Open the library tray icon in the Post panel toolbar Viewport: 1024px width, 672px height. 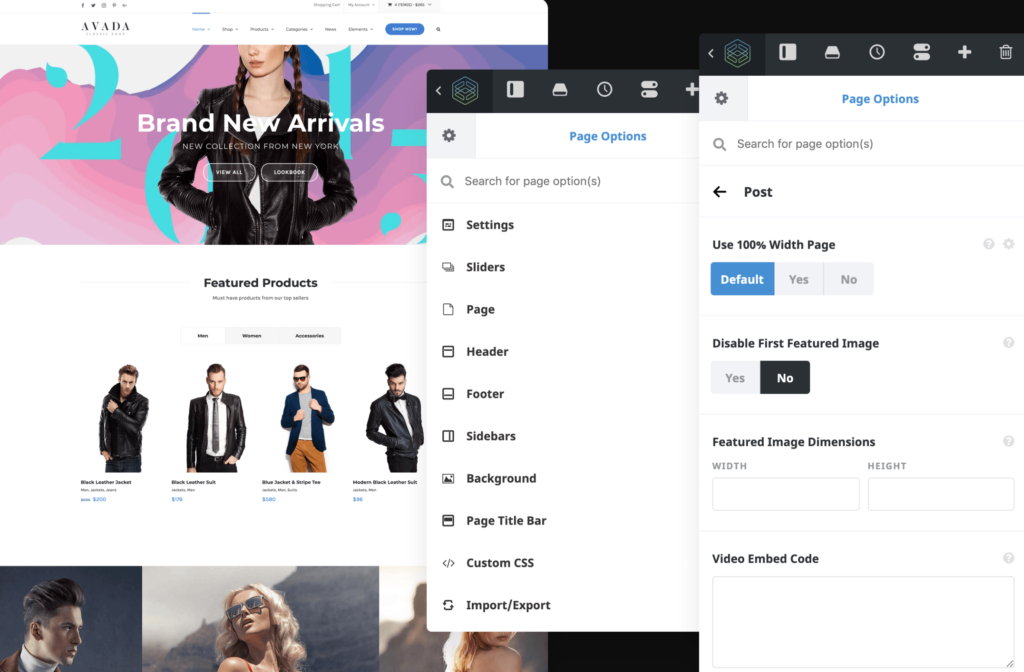tap(832, 52)
